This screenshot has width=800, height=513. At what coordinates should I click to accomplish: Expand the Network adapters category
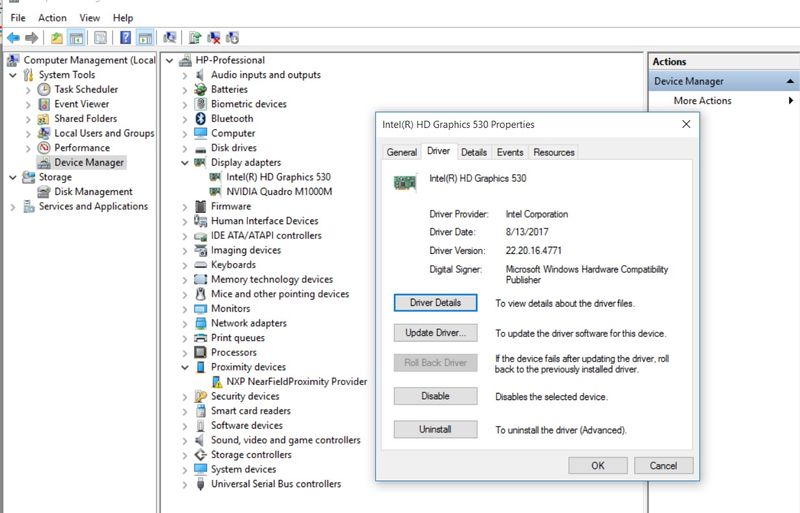(x=185, y=324)
